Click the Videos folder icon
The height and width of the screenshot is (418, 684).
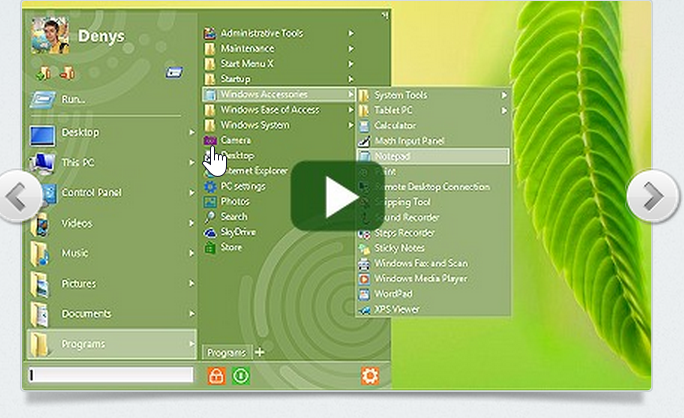[x=40, y=224]
